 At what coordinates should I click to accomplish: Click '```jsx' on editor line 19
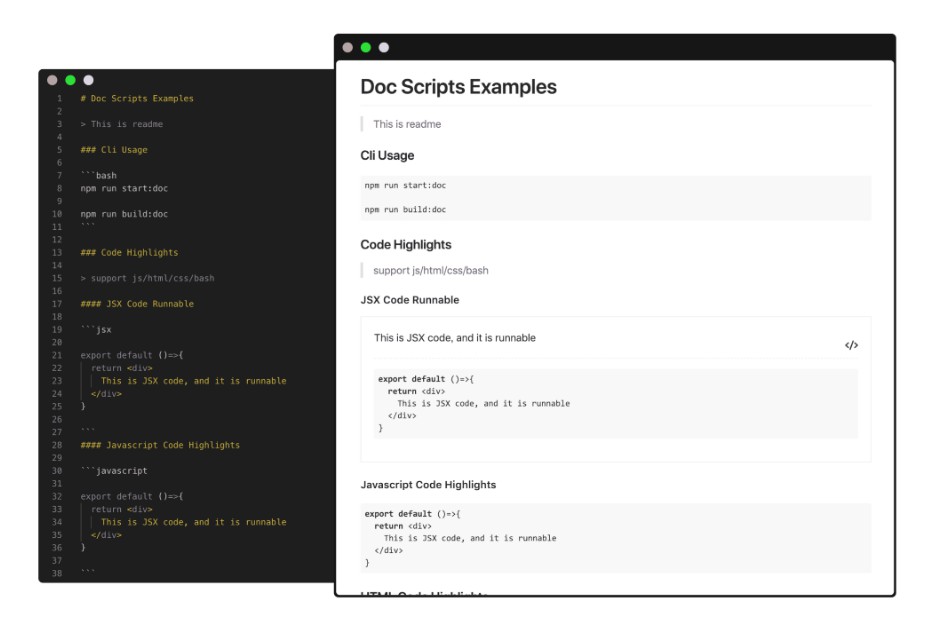(x=95, y=329)
